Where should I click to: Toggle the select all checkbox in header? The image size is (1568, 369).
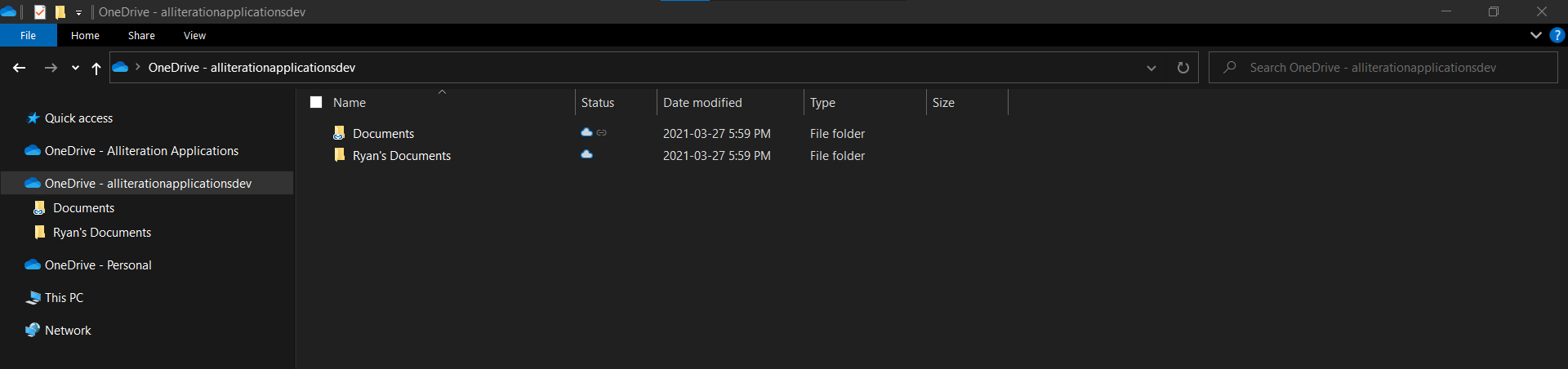pos(316,102)
